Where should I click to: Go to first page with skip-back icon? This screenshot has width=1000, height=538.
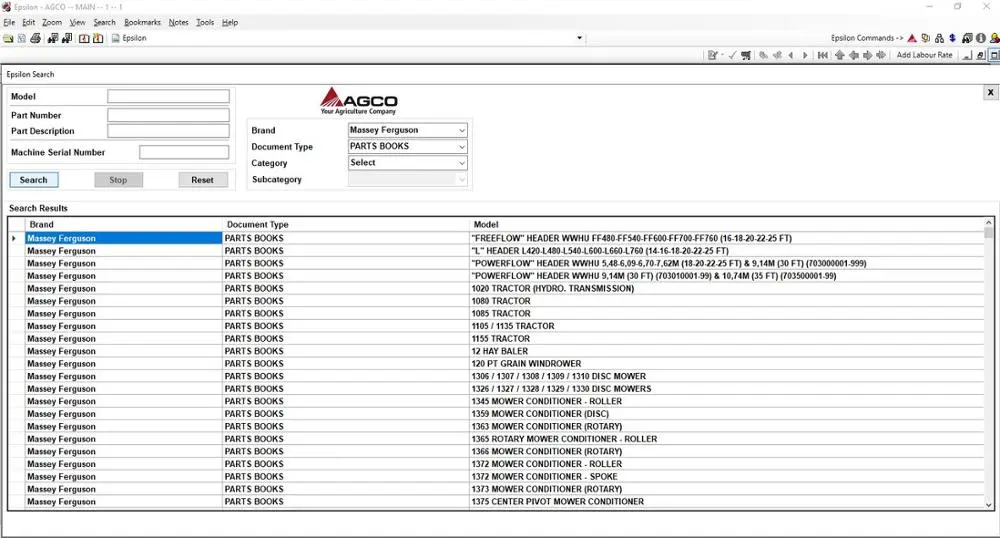823,55
